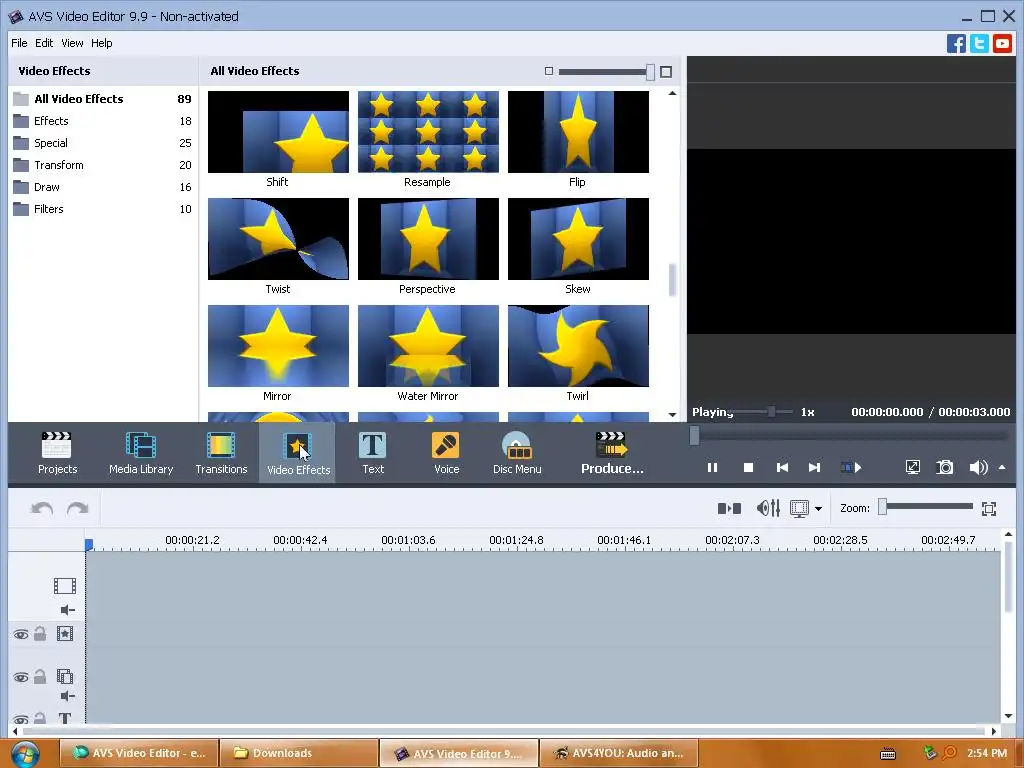The width and height of the screenshot is (1024, 768).
Task: Open the audio mixer
Action: point(768,508)
